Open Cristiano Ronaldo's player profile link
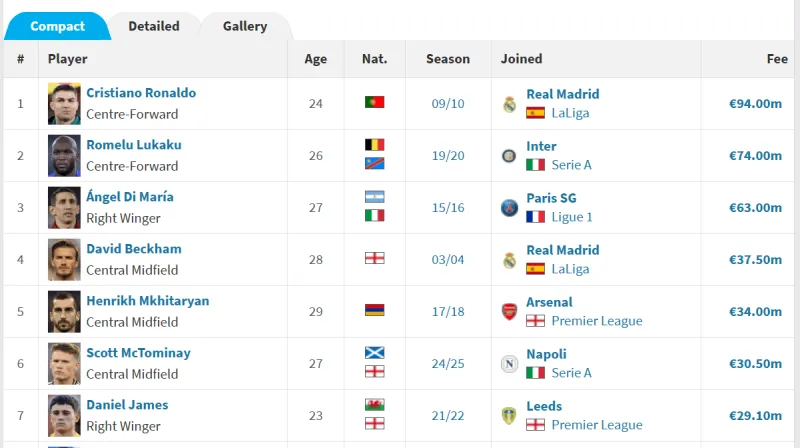 pyautogui.click(x=141, y=93)
